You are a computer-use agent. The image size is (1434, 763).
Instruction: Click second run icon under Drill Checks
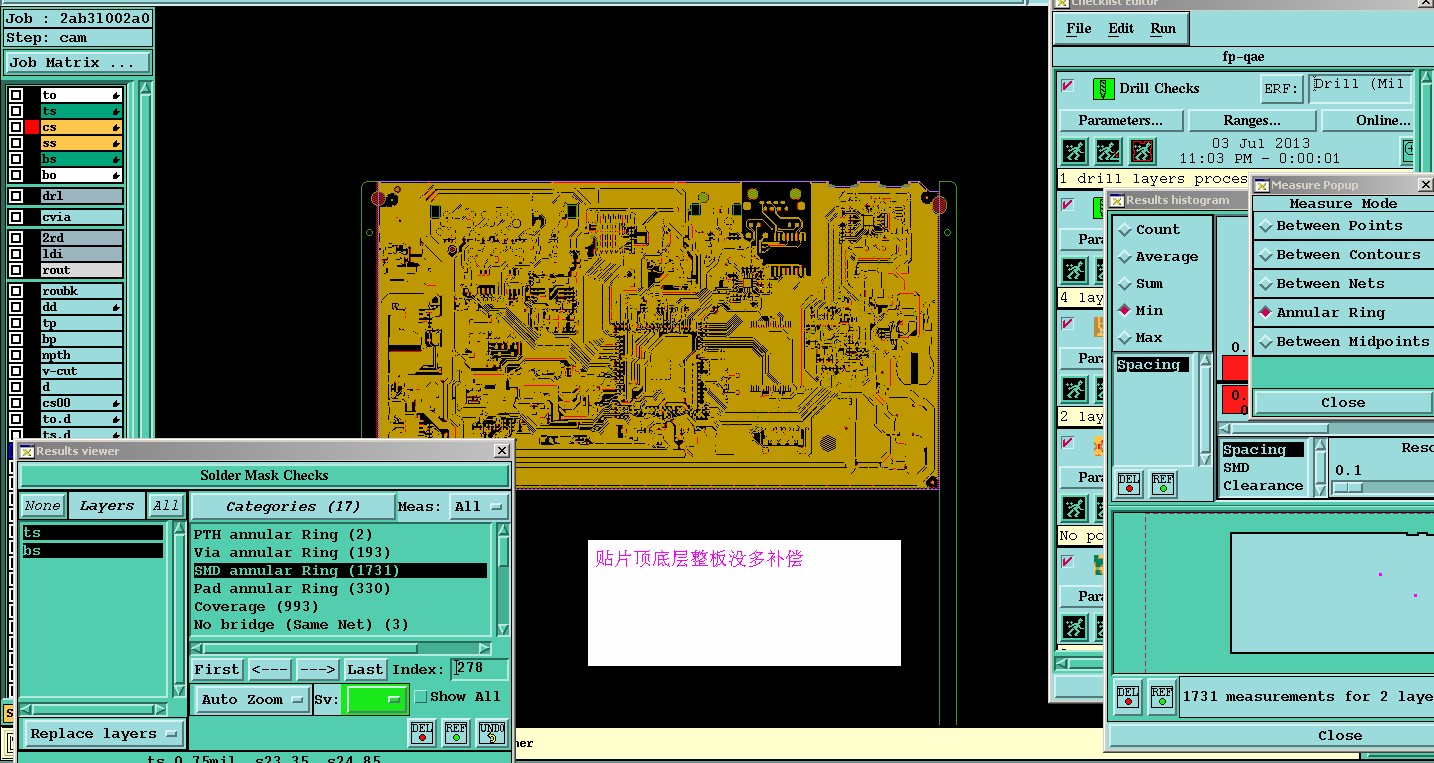(x=1108, y=151)
